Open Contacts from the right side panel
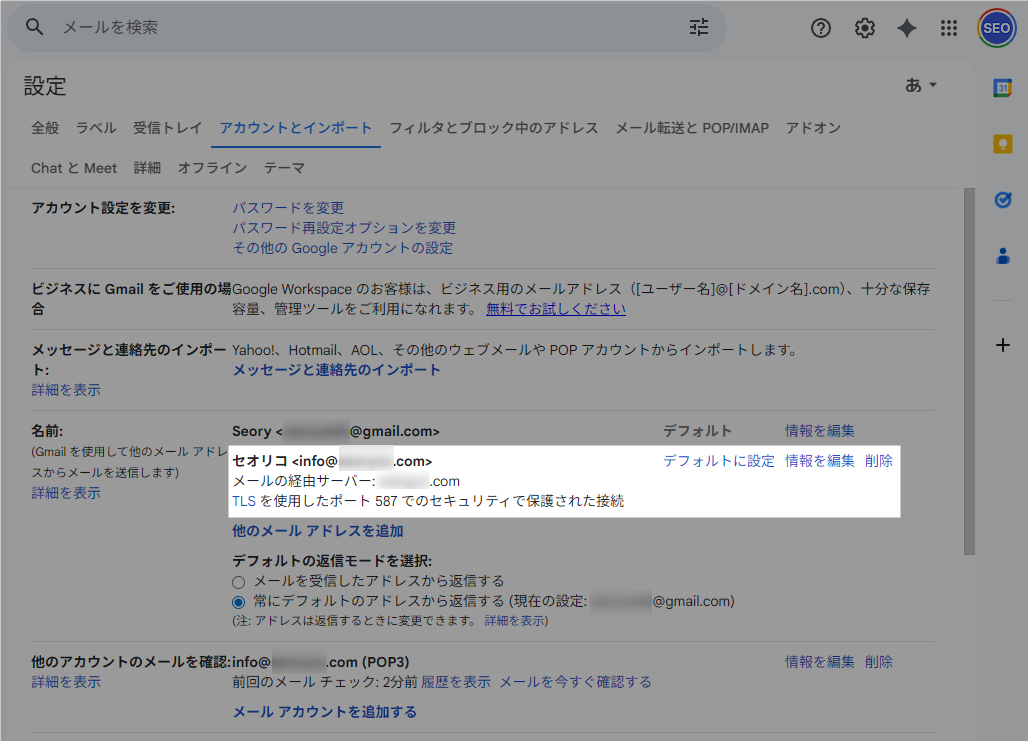Viewport: 1028px width, 741px height. click(x=1003, y=256)
